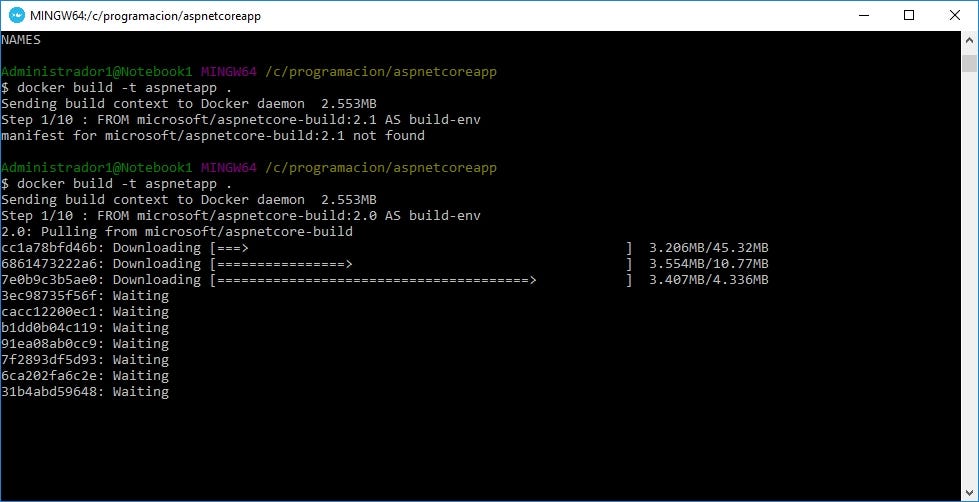Click the 'cacc12200ec1: Waiting' line
This screenshot has height=502, width=979.
pos(85,312)
